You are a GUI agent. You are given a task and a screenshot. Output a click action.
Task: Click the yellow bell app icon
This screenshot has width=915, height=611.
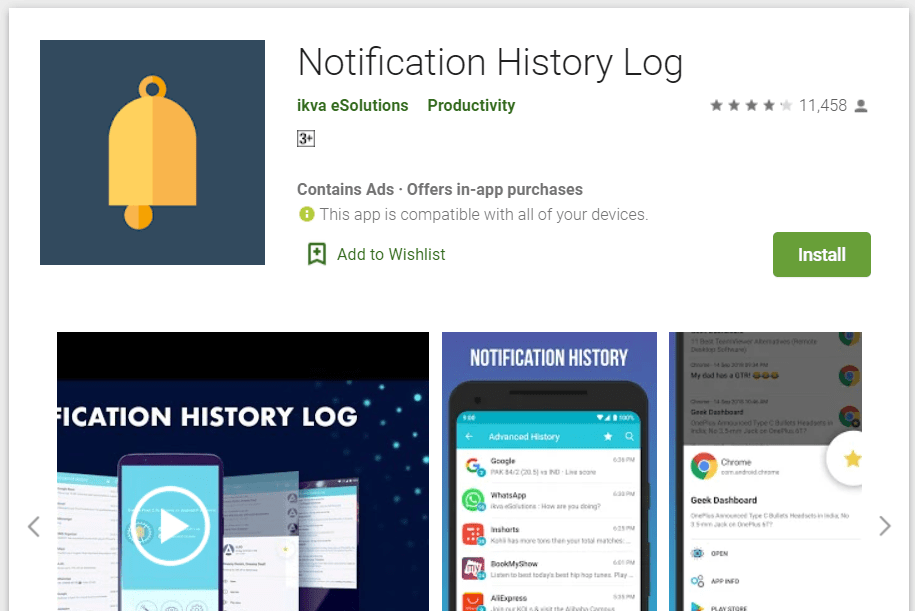coord(152,152)
